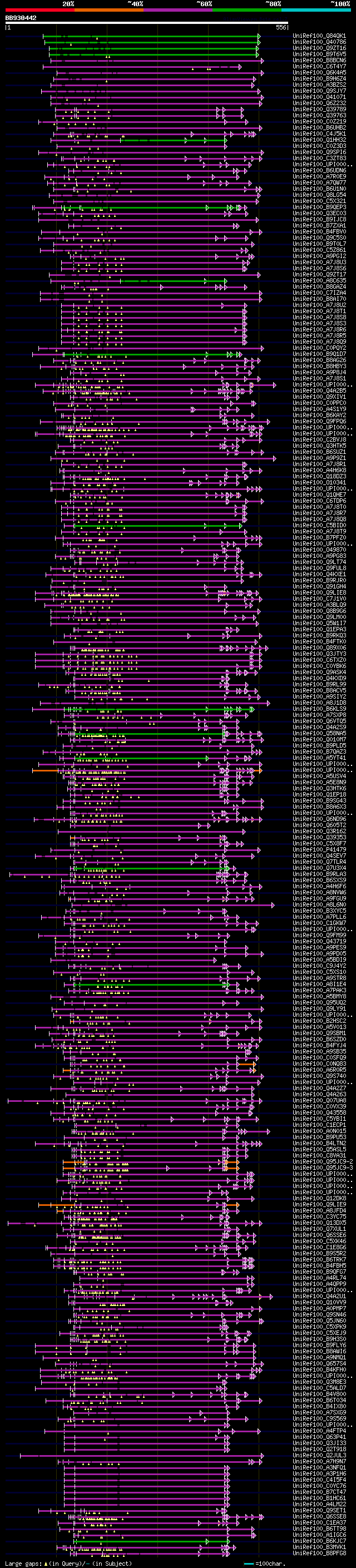Open the UniRef100_Q40786 hit
This screenshot has width=356, height=1568.
tap(319, 42)
